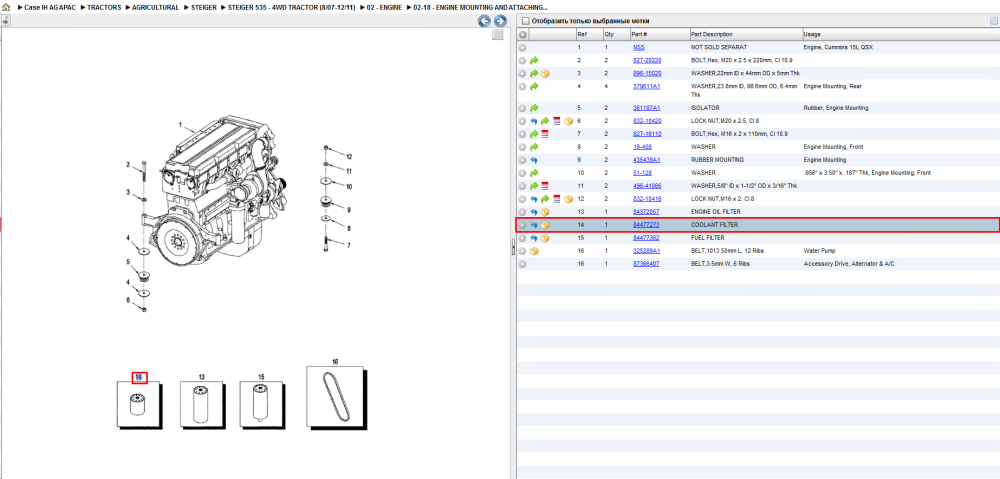Click red notes icon on 496-41066 row
Image resolution: width=1000 pixels, height=479 pixels.
tap(545, 186)
